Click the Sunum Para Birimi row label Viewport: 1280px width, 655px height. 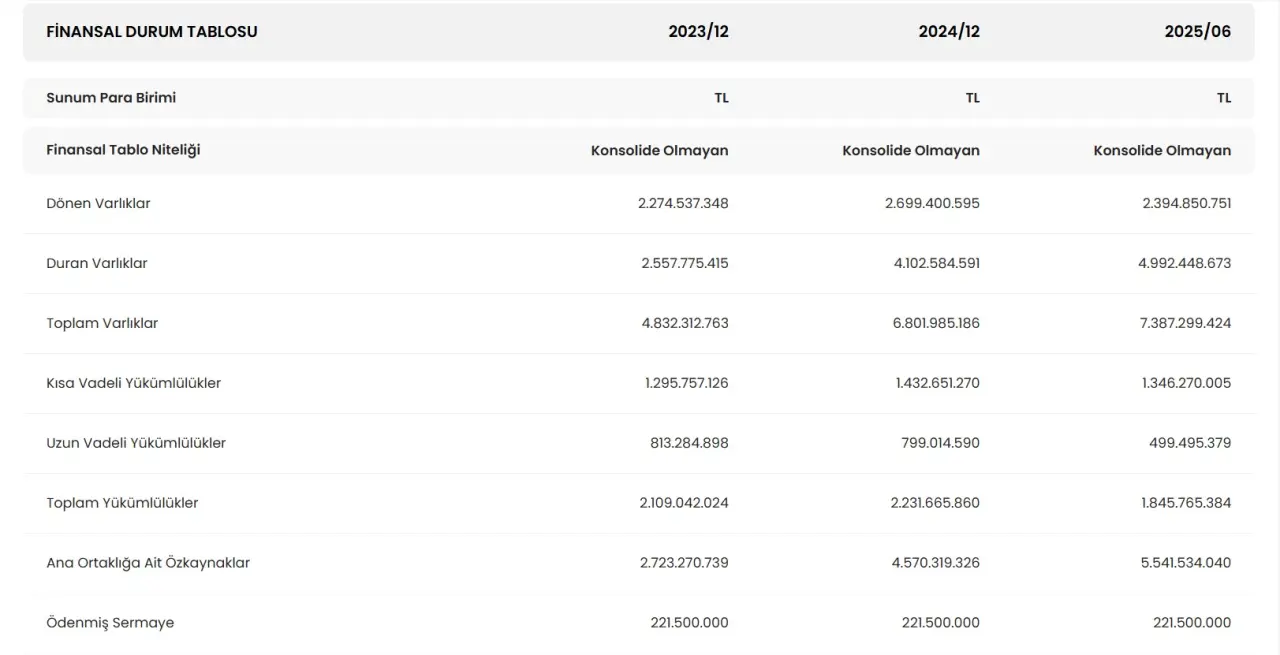click(x=111, y=98)
